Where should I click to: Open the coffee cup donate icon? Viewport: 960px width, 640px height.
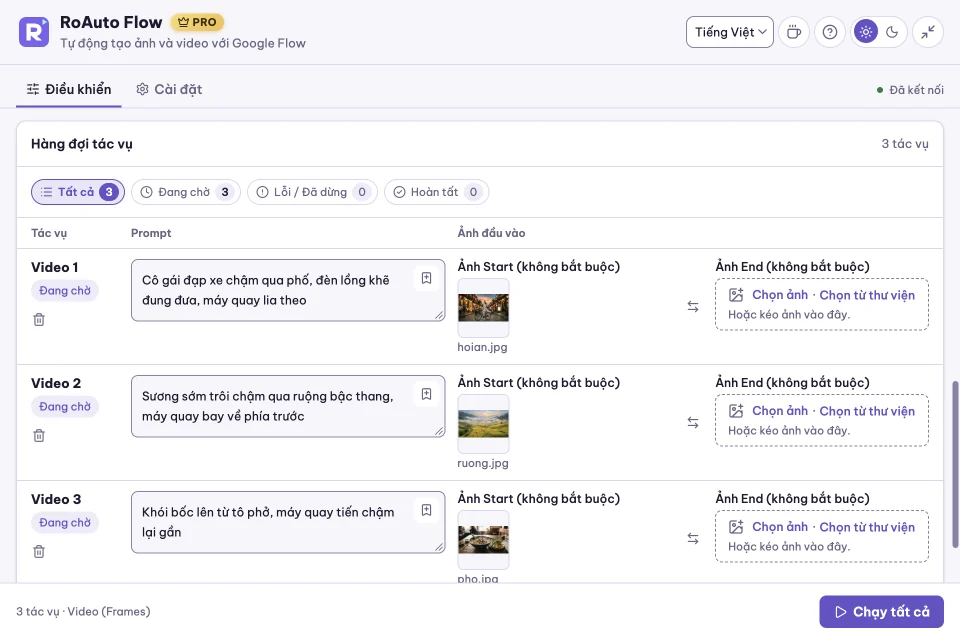click(x=794, y=32)
